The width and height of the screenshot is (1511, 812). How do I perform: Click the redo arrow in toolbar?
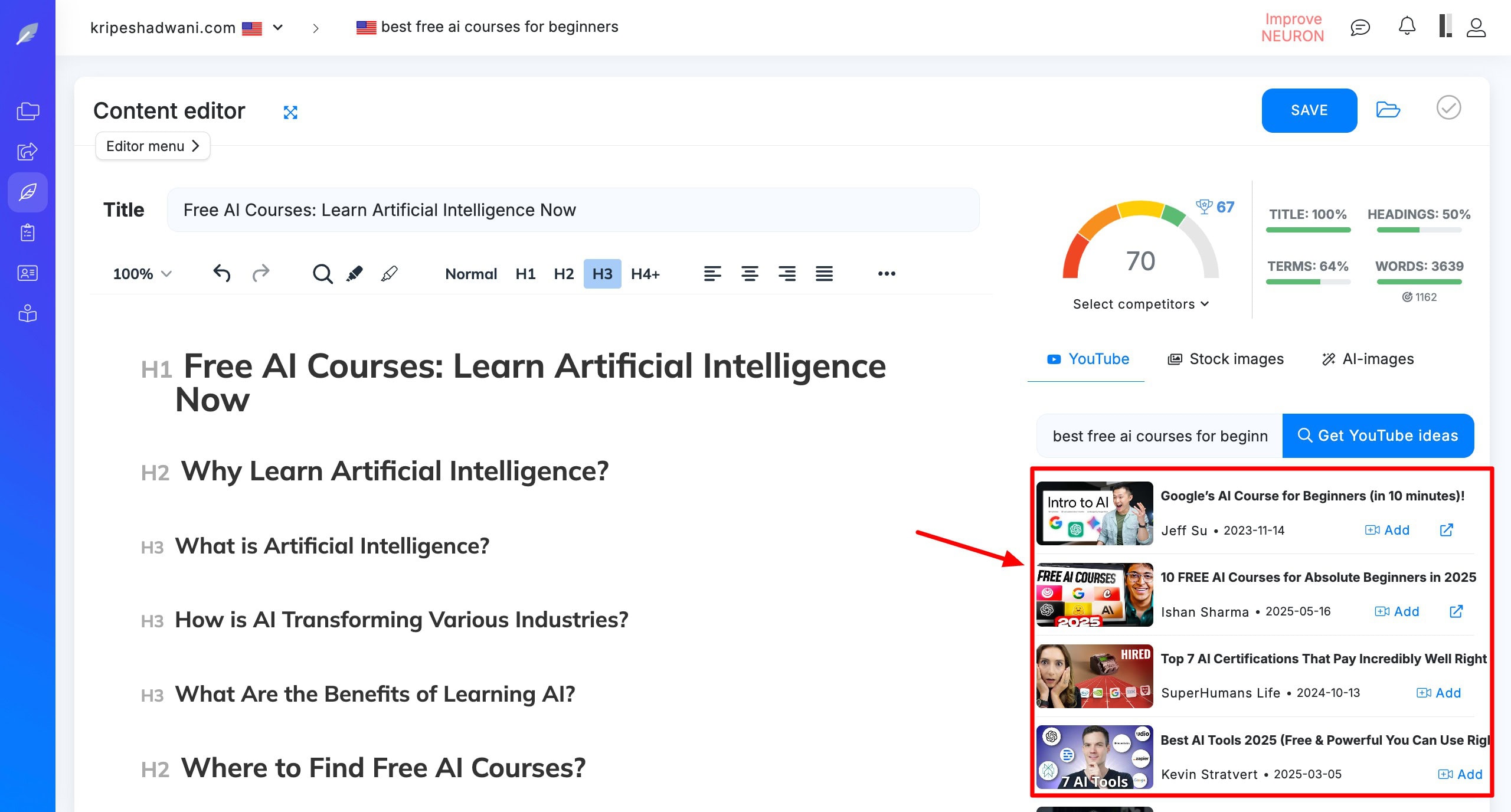pyautogui.click(x=260, y=273)
